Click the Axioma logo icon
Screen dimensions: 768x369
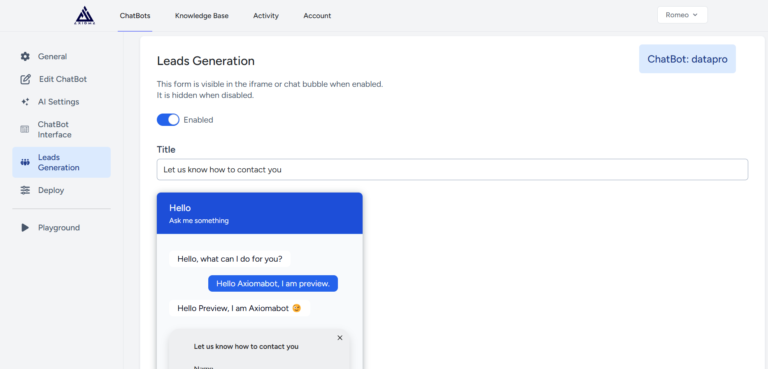click(x=85, y=15)
